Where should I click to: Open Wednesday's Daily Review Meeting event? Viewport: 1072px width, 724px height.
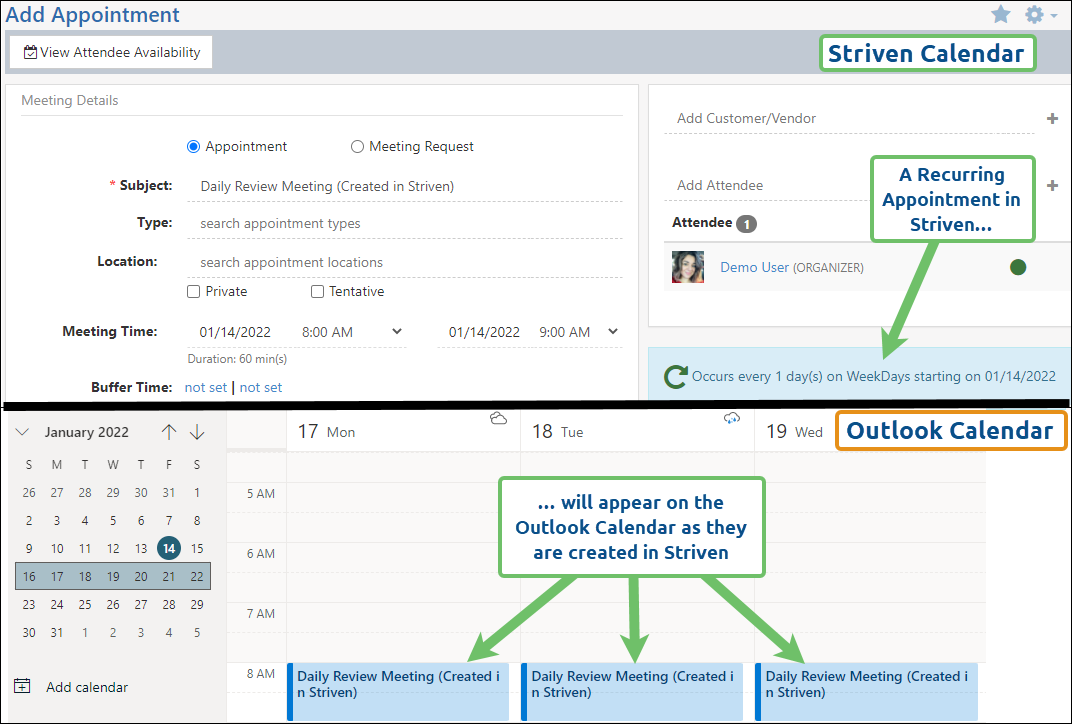(866, 691)
